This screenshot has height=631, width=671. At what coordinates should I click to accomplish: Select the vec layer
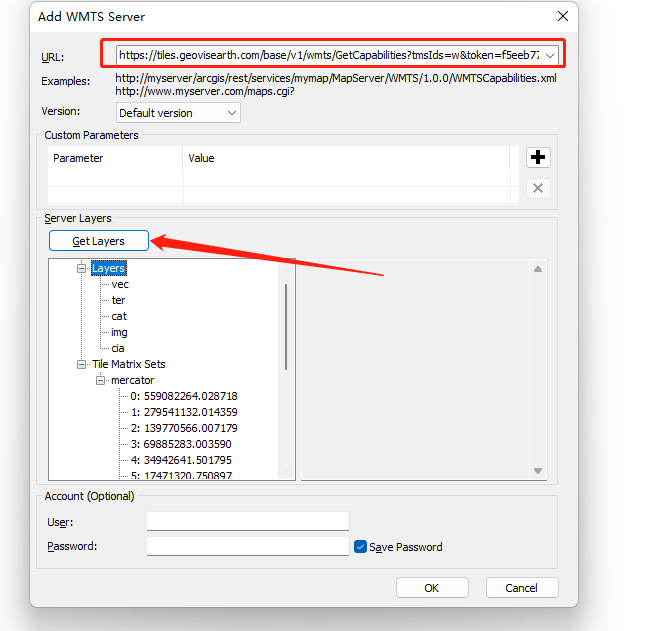tap(120, 284)
